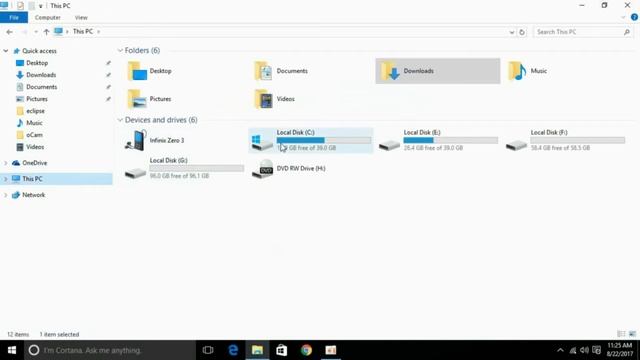Open the Desktop folder in Folders section

[x=149, y=71]
